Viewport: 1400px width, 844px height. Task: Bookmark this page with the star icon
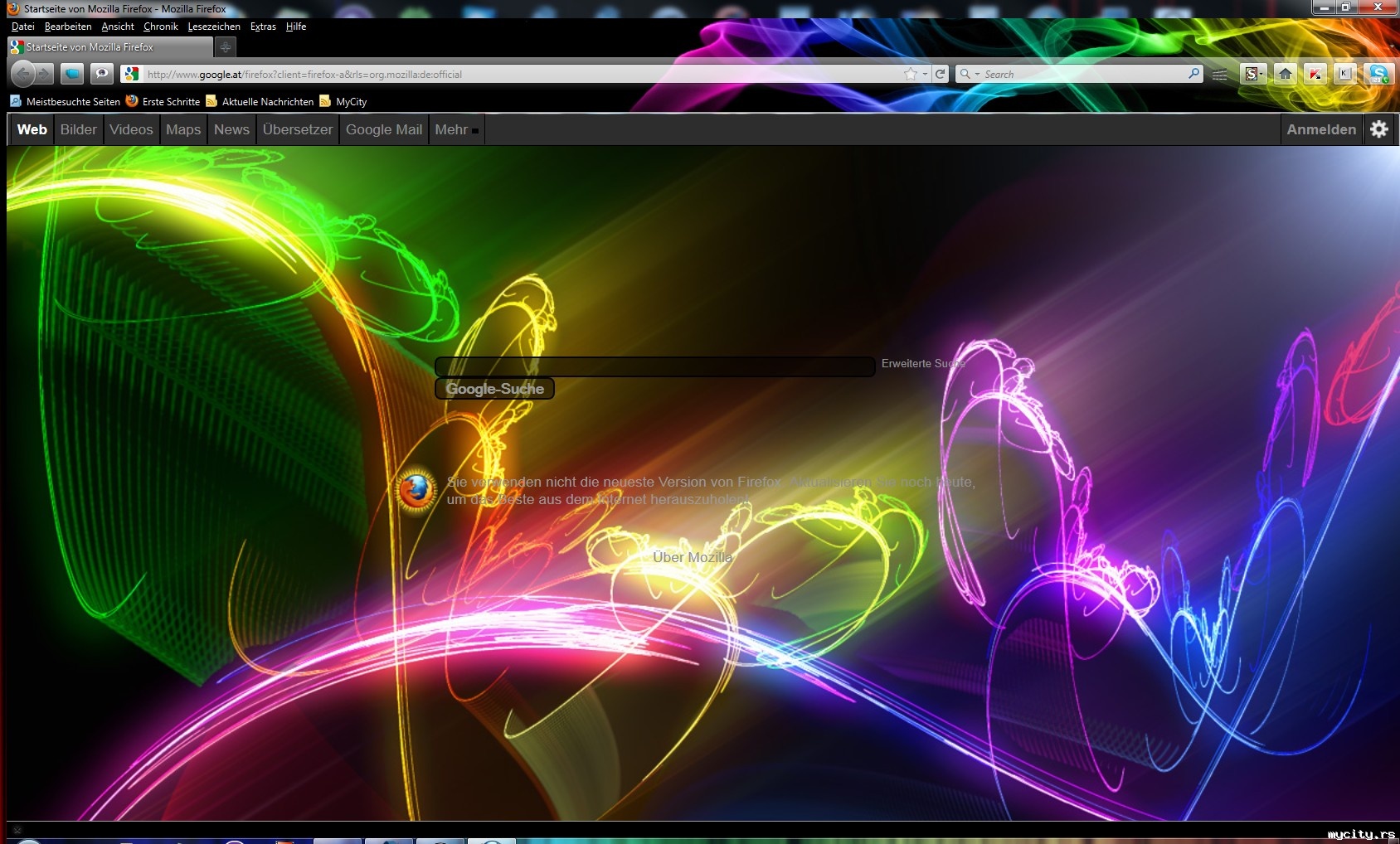tap(910, 74)
